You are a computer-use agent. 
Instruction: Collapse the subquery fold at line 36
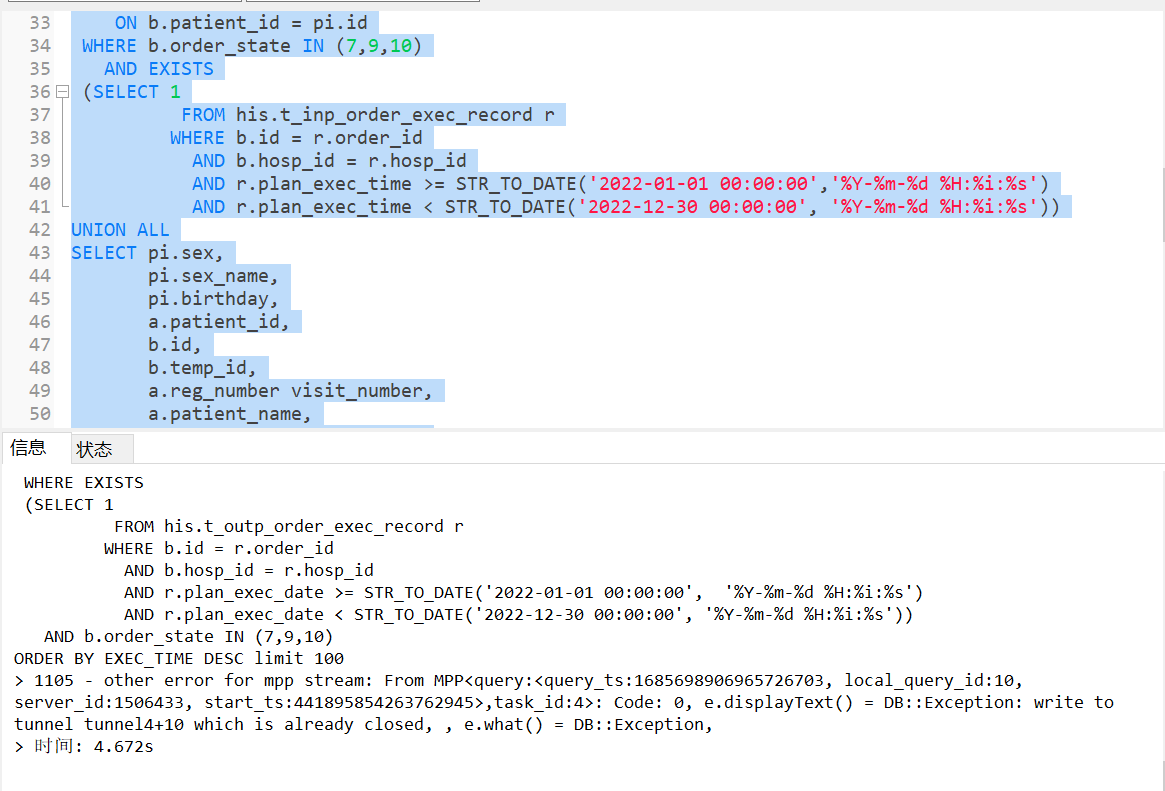pyautogui.click(x=61, y=91)
